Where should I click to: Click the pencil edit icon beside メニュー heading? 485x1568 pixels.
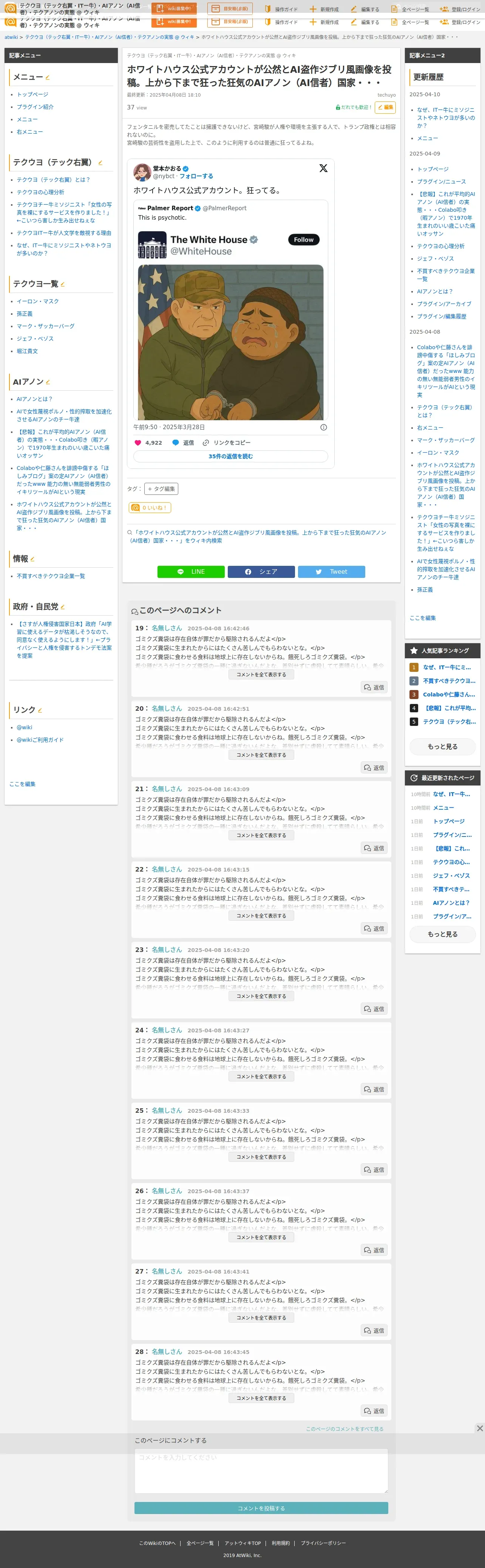(48, 77)
